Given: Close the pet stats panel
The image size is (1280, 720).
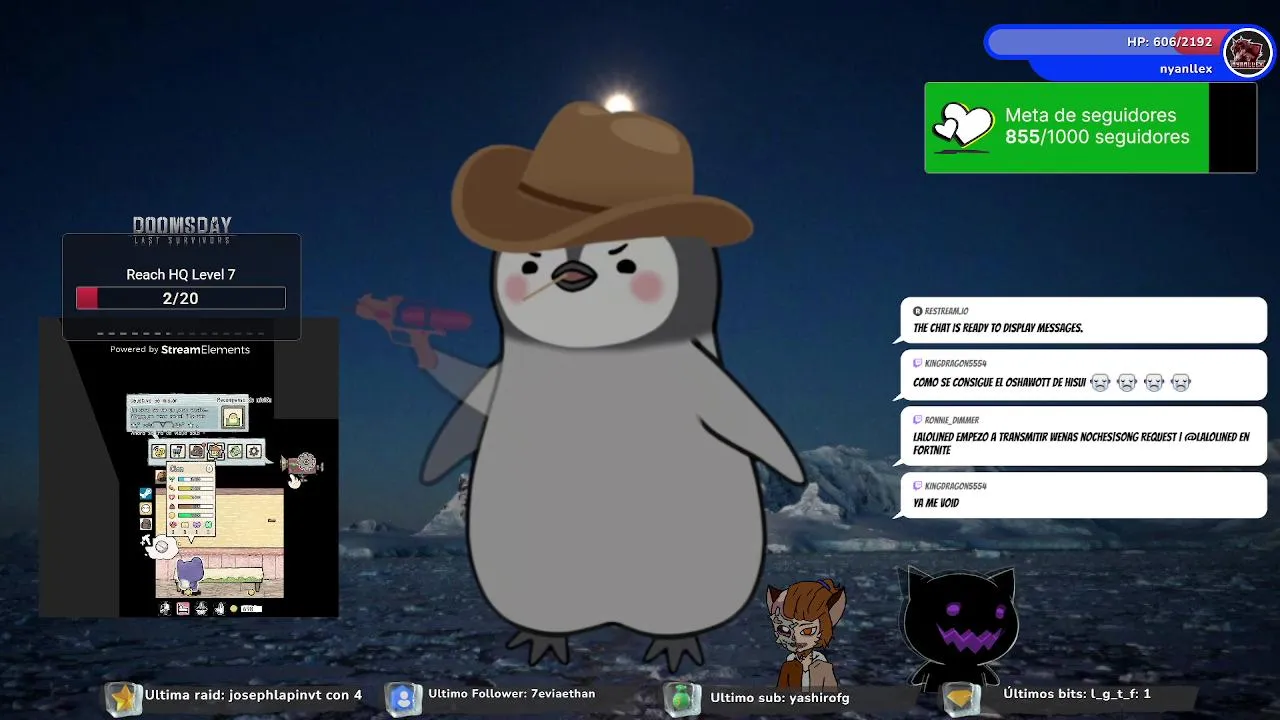Looking at the screenshot, I should 209,468.
